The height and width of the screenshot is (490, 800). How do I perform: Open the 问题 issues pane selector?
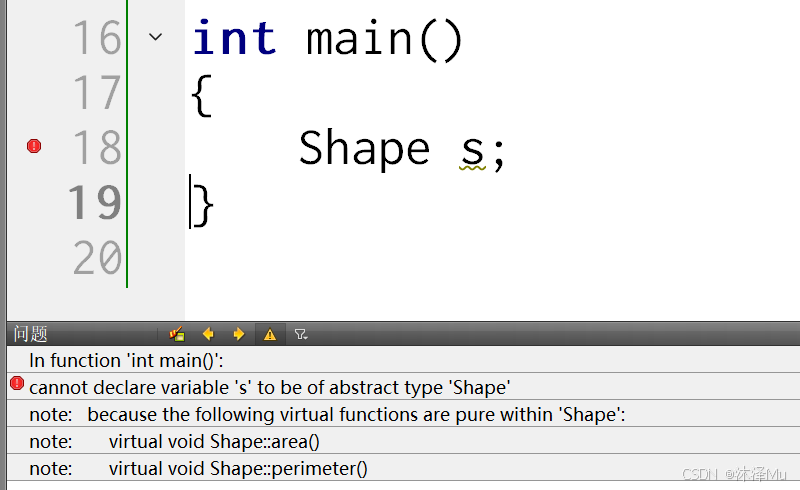pos(31,334)
